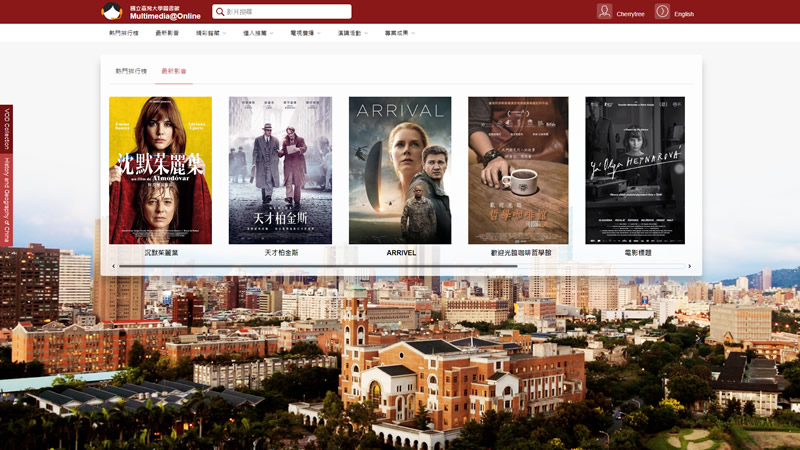Click the horizontal carousel scrollbar thumb
The height and width of the screenshot is (450, 800).
[318, 266]
